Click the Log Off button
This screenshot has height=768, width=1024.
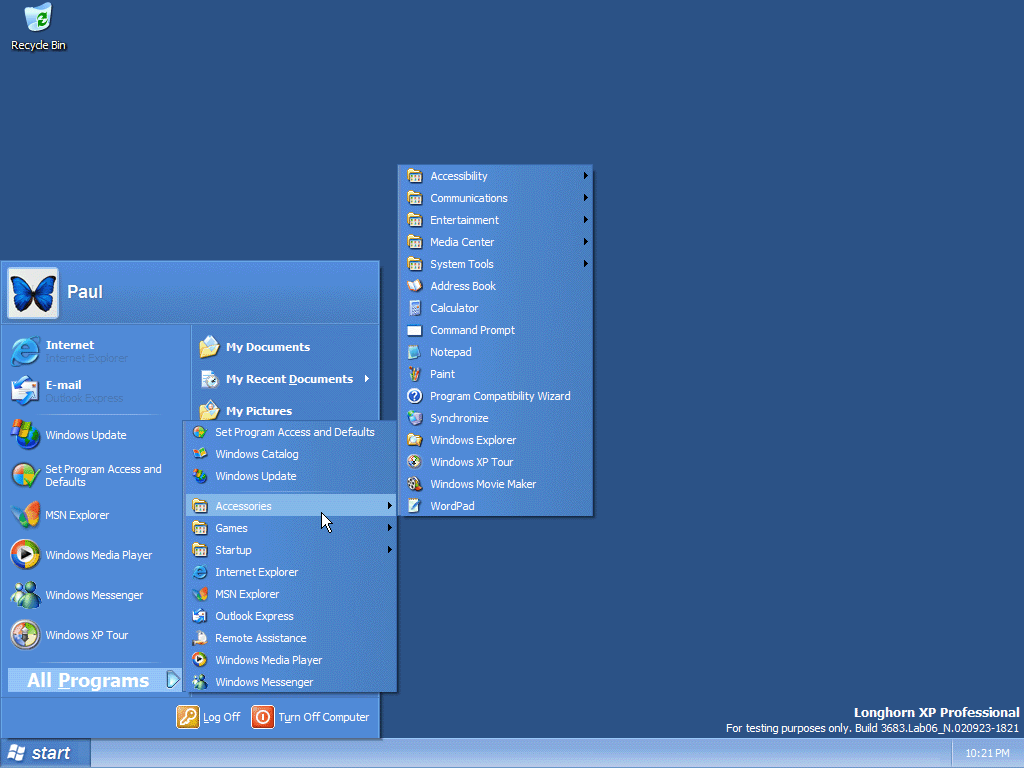point(209,717)
